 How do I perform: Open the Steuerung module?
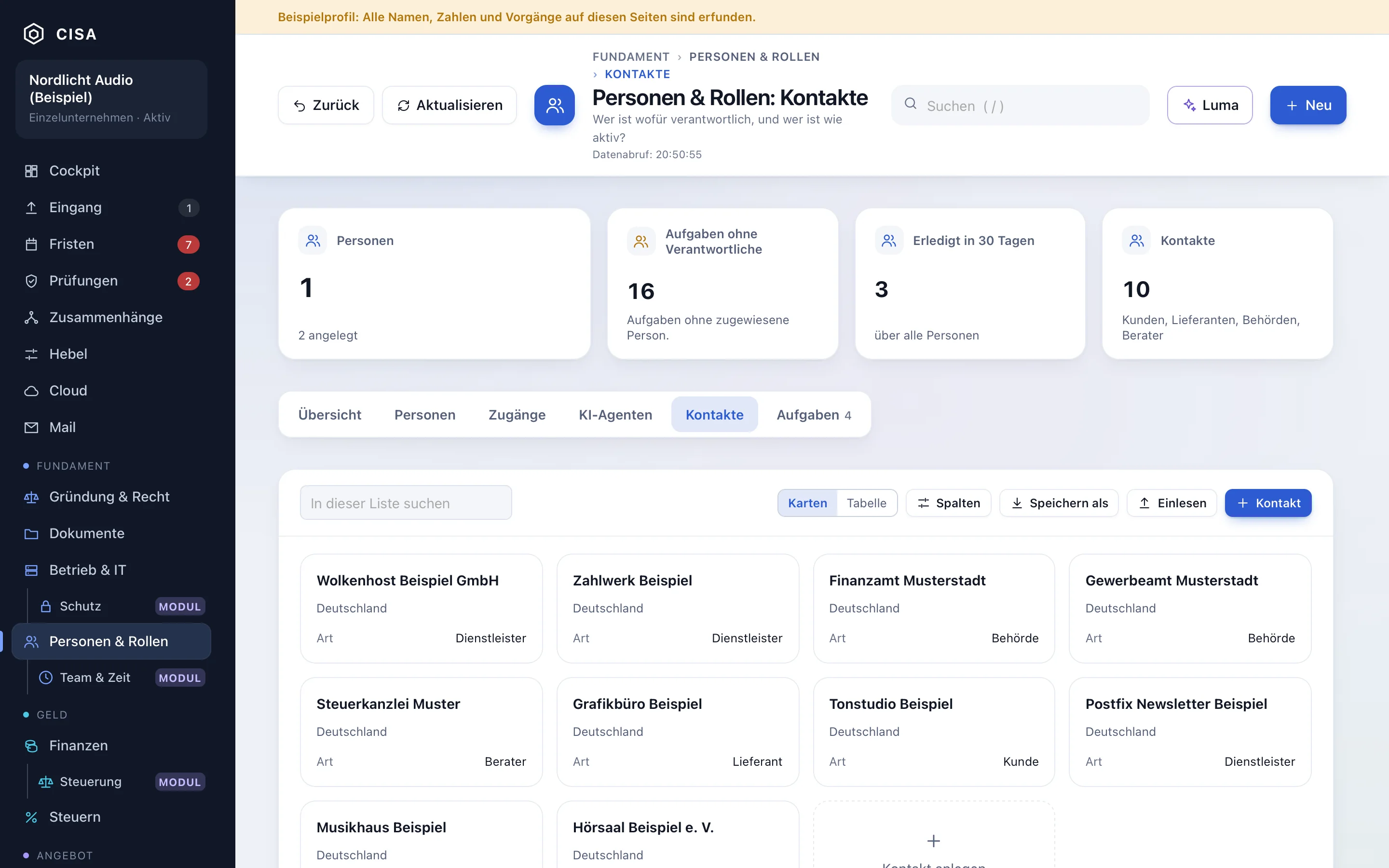[121, 781]
